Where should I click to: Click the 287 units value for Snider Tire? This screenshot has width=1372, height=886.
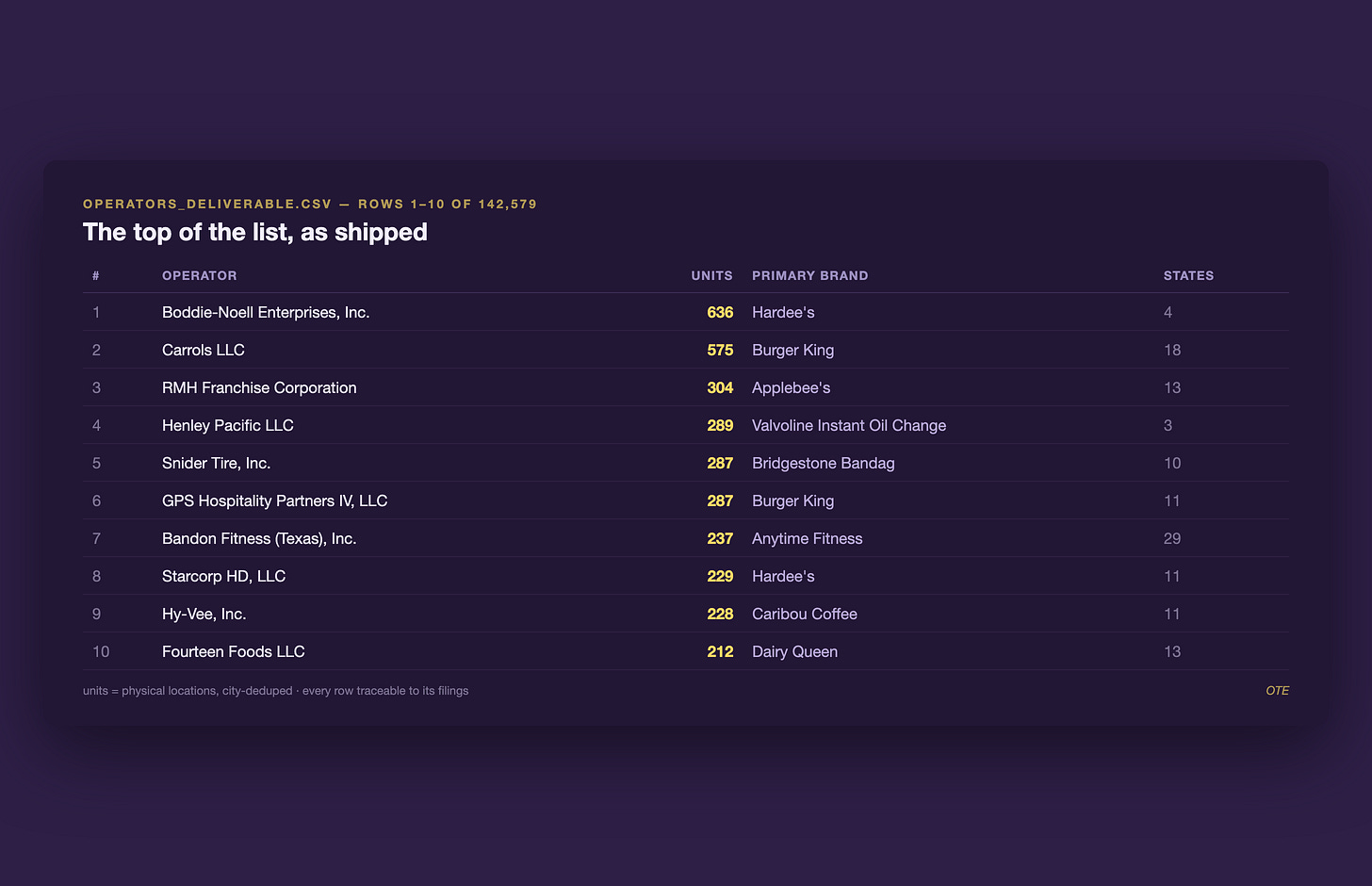[720, 463]
